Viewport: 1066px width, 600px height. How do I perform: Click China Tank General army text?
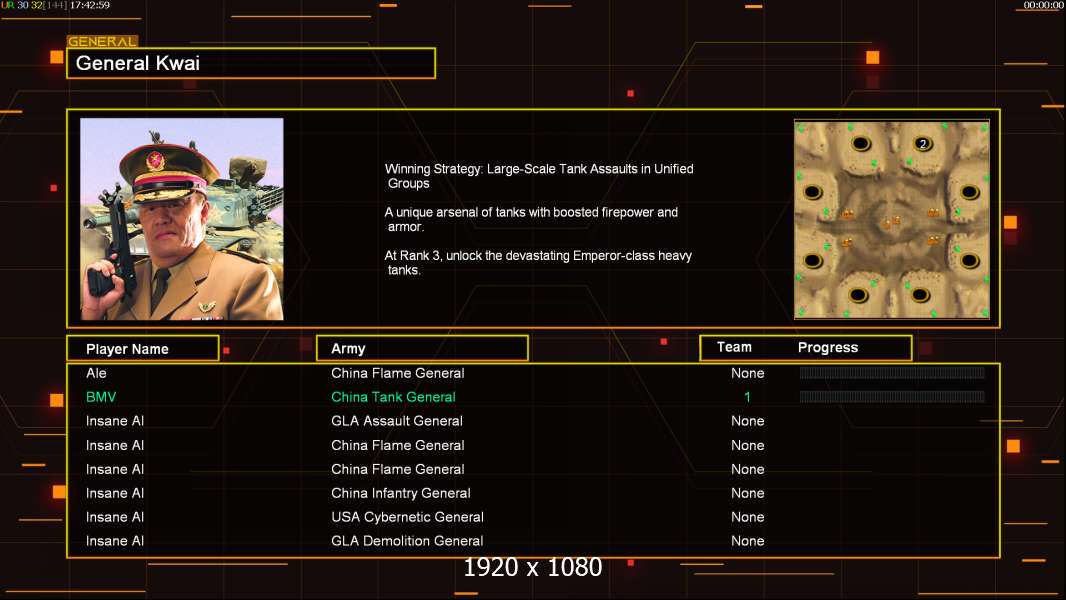[x=393, y=397]
